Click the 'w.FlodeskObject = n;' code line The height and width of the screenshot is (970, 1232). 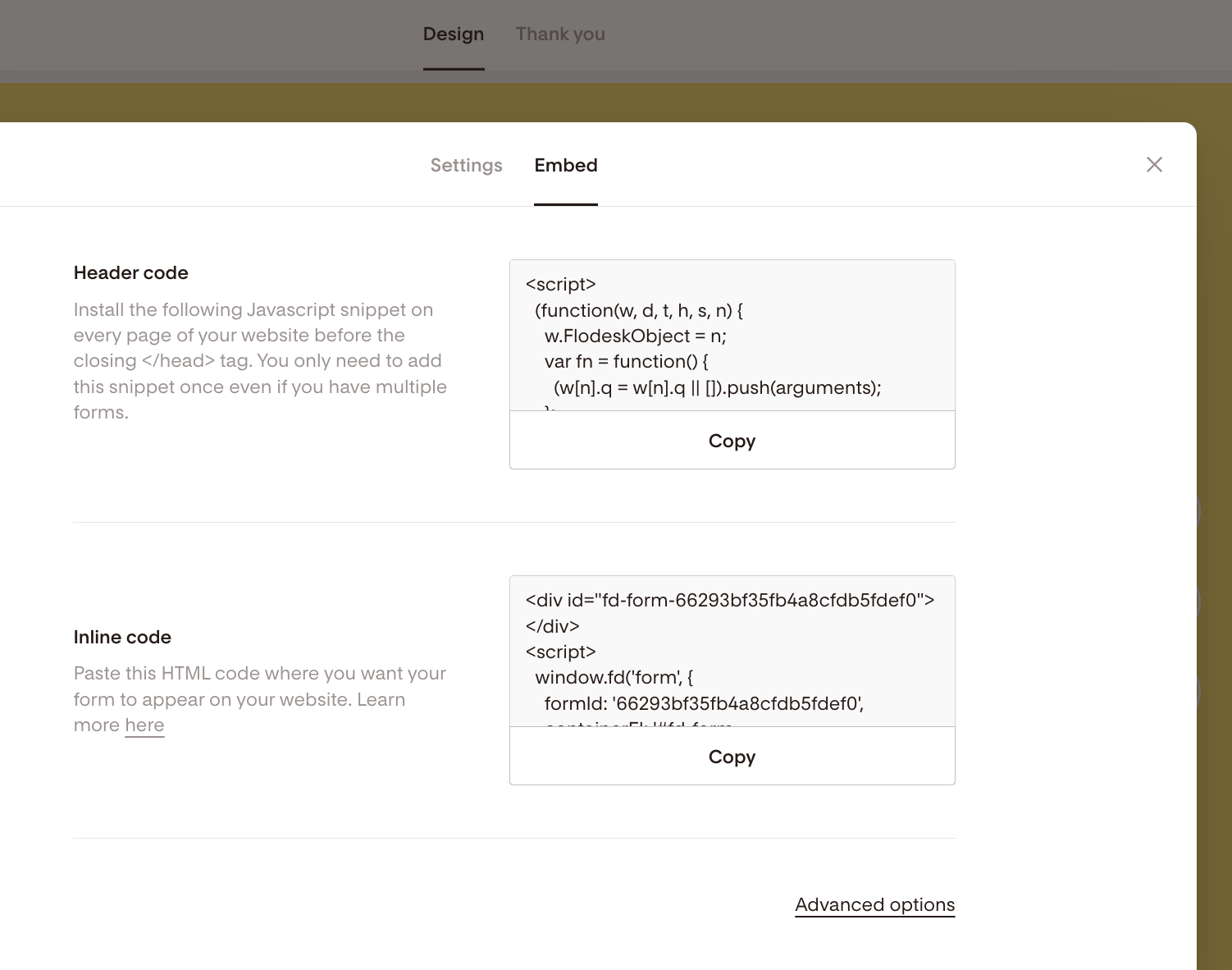tap(635, 336)
